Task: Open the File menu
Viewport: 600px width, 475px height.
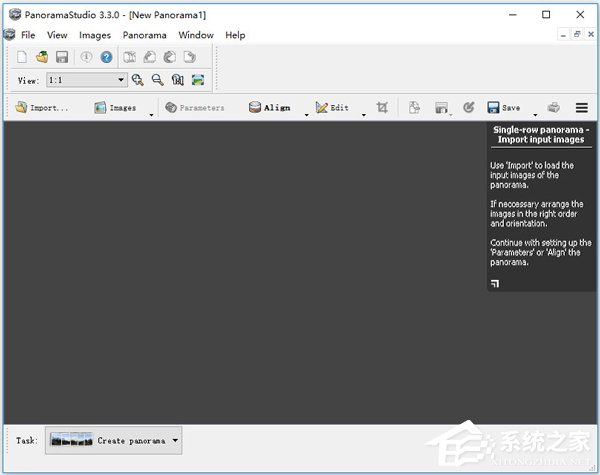Action: pyautogui.click(x=28, y=35)
